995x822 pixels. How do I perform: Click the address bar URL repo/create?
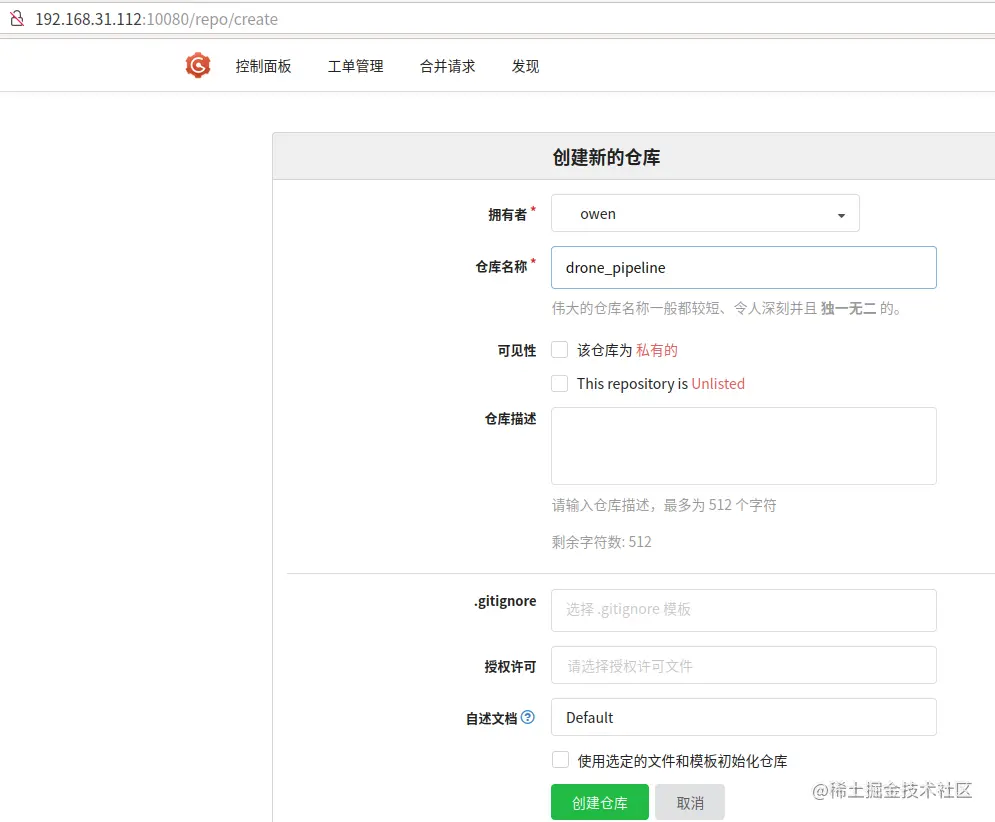[x=156, y=19]
